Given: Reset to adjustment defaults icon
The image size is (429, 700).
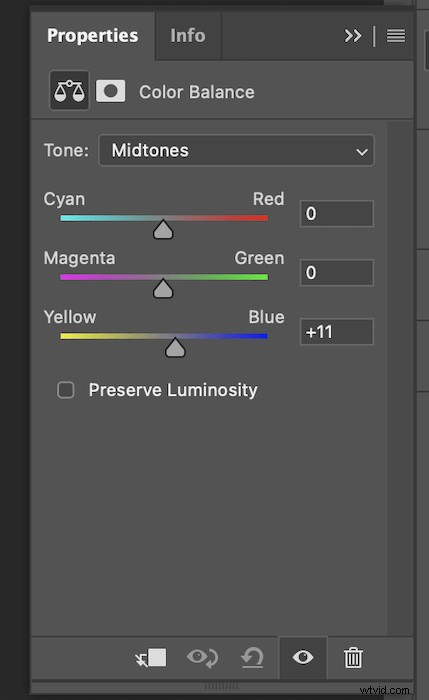Looking at the screenshot, I should tap(252, 658).
